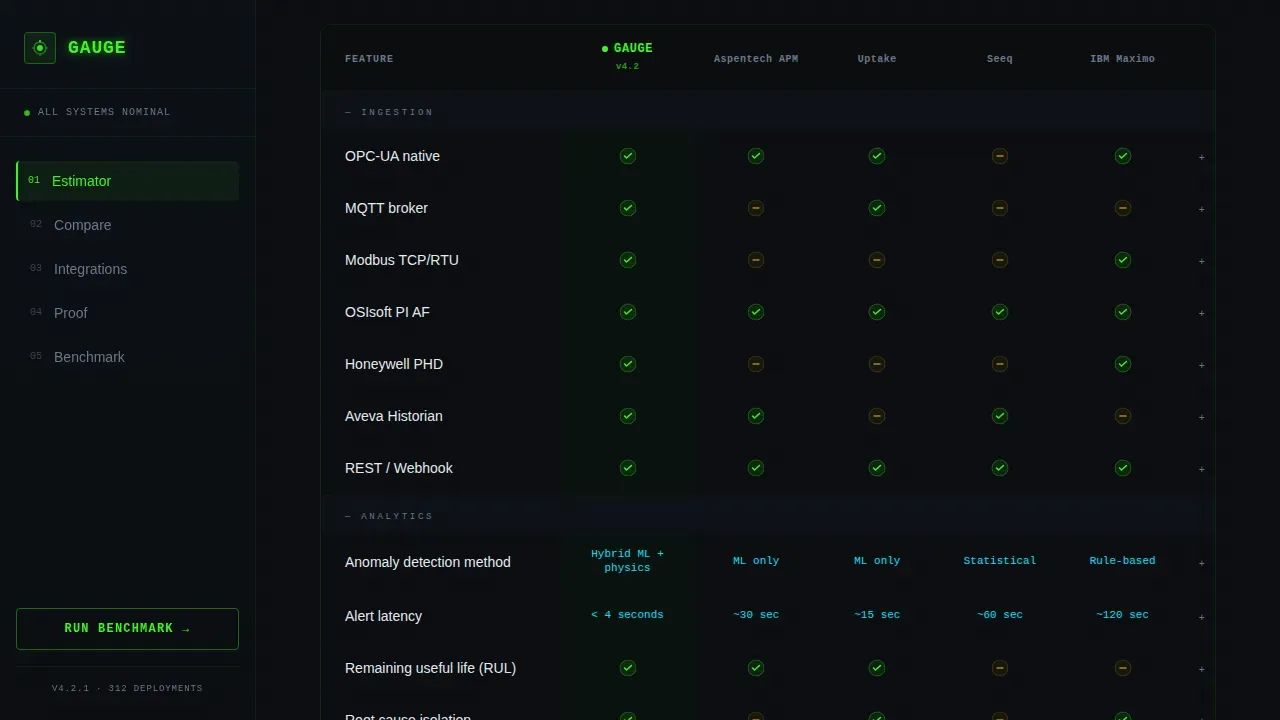
Task: Go to the Compare section
Action: pyautogui.click(x=128, y=225)
